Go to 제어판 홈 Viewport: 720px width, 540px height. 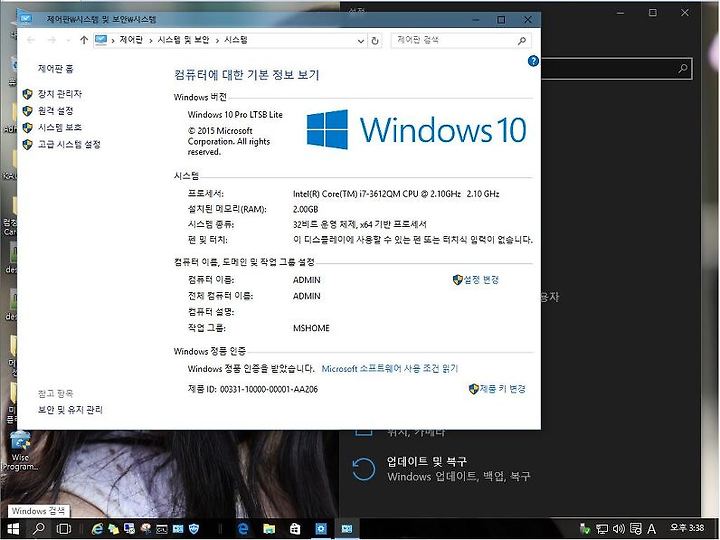pos(56,69)
